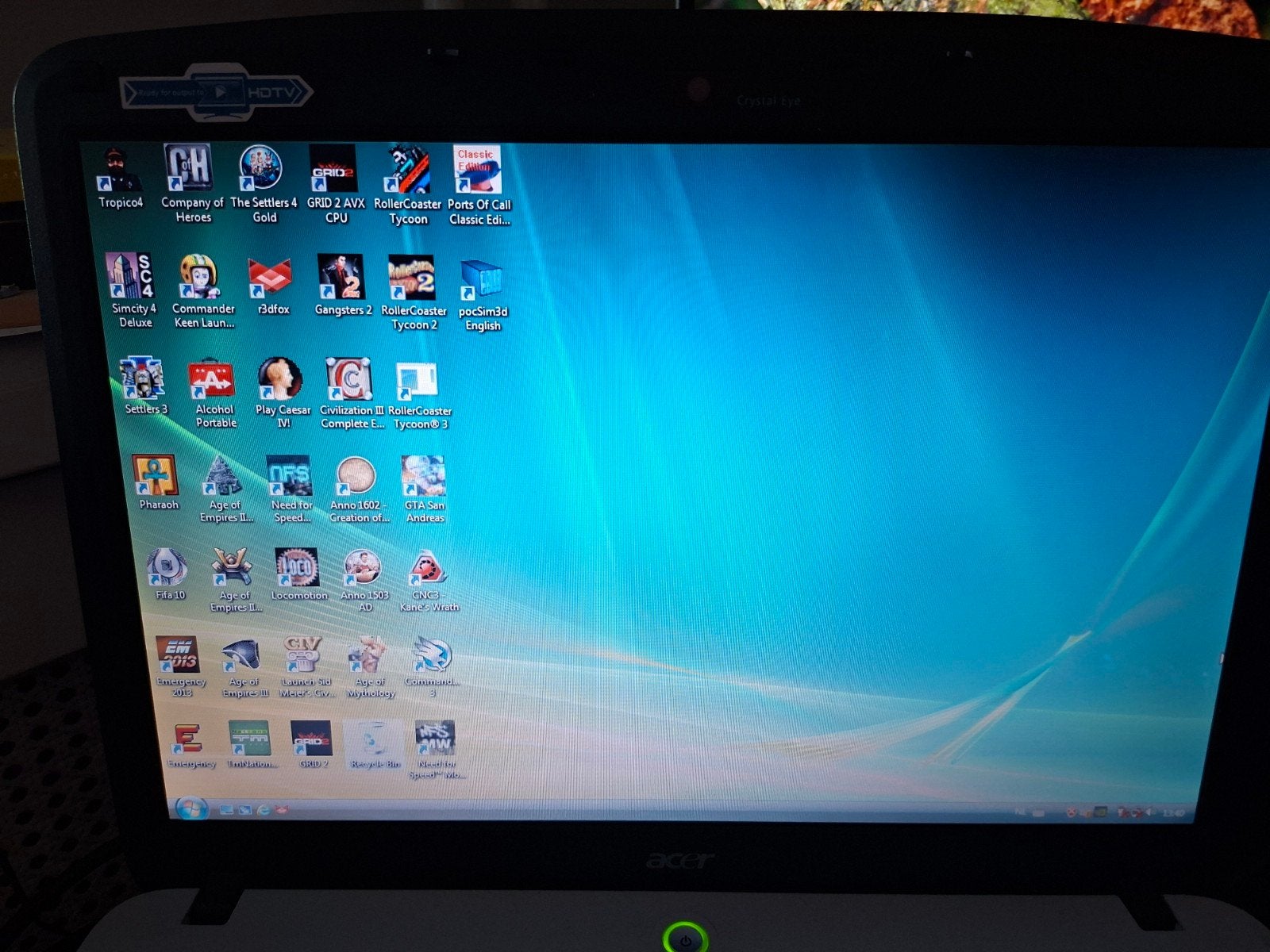Select Civilization III Complete Edition icon

coord(351,393)
